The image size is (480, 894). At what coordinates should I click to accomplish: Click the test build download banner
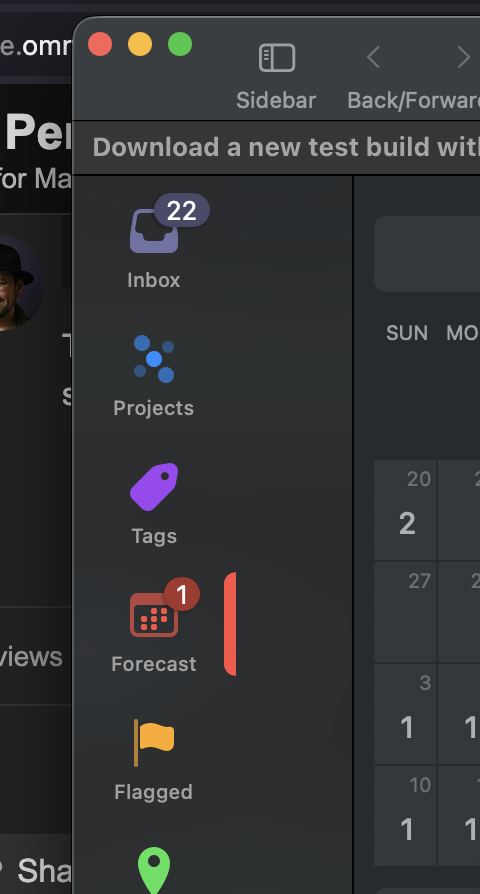[276, 148]
